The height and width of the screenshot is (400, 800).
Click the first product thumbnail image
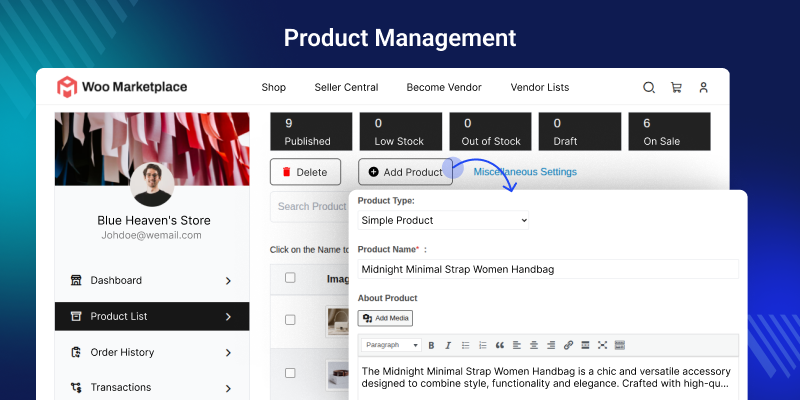click(337, 321)
